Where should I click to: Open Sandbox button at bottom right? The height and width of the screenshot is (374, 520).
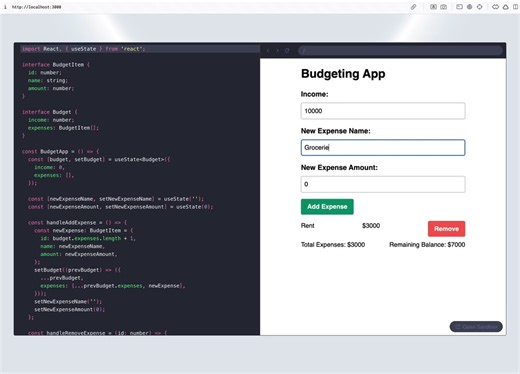click(476, 327)
